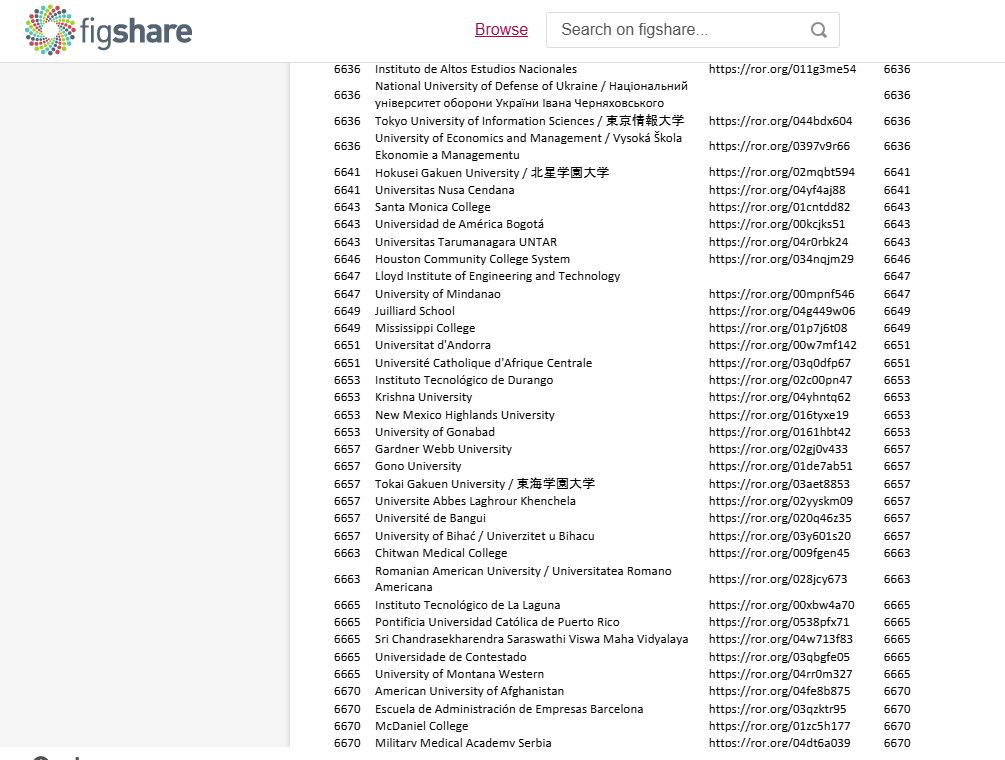The height and width of the screenshot is (760, 1005).
Task: Click ROR link for Escuela de Administración de Empresas Barcelona
Action: [x=777, y=709]
